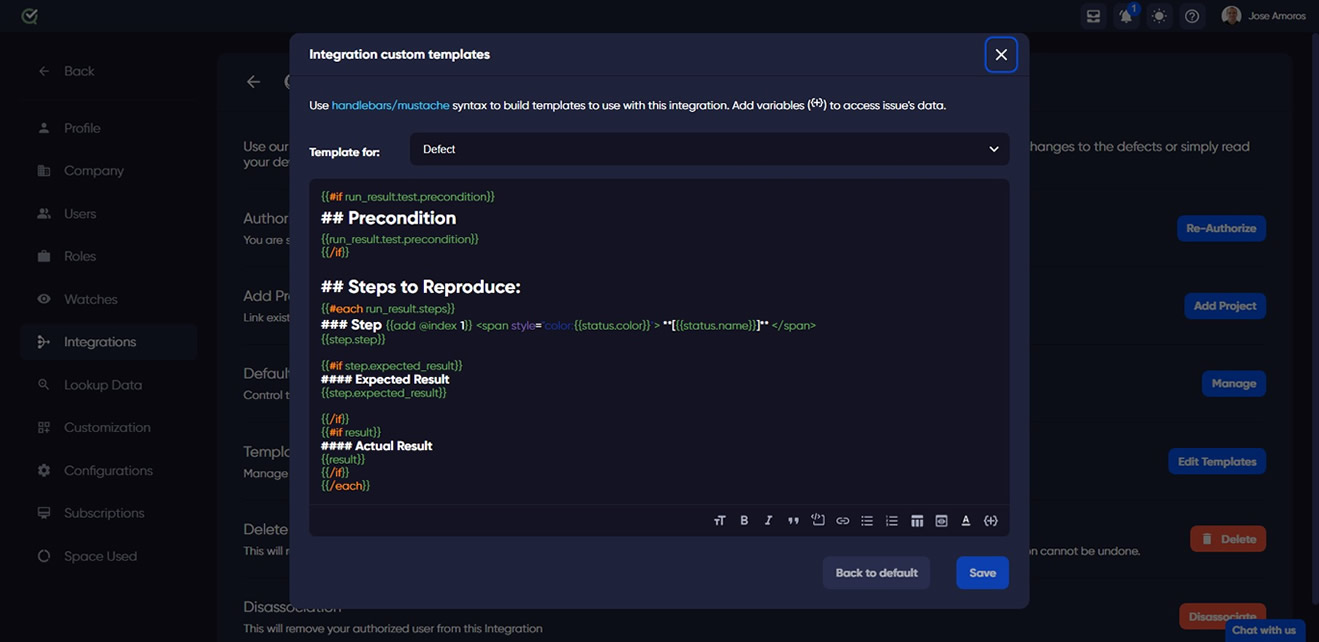Open the inbox tray icon in header
1319x642 pixels.
click(x=1093, y=16)
